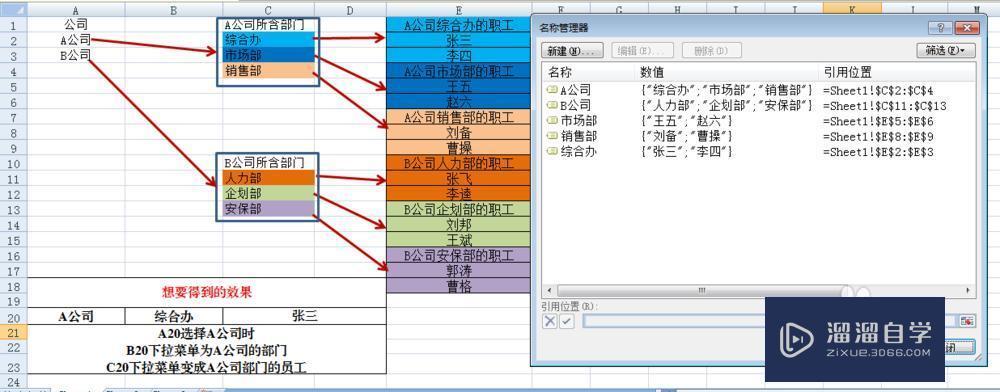Click value {"张三";"李四"}
Image resolution: width=1000 pixels, height=392 pixels.
(686, 152)
